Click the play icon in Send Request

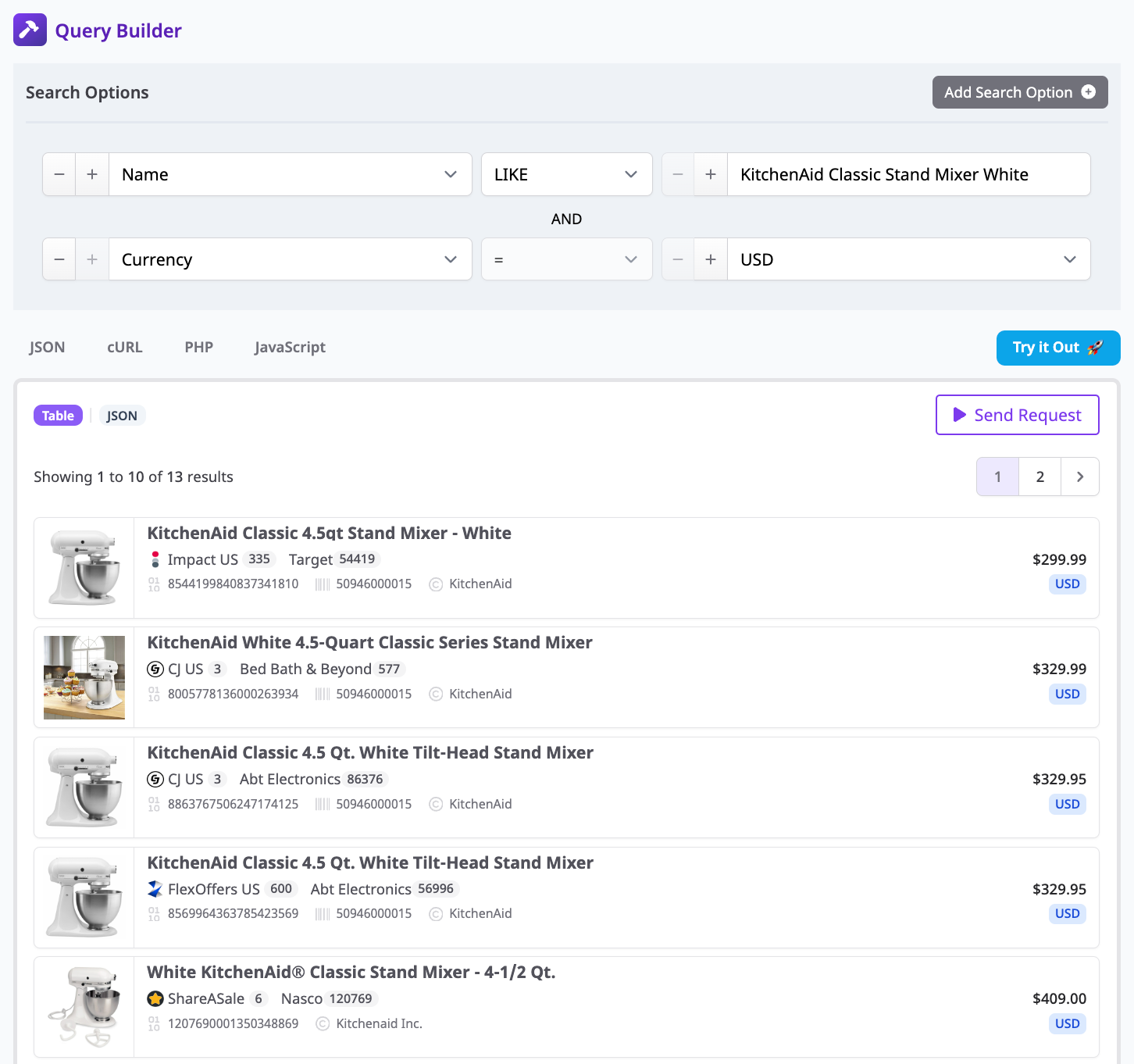(960, 415)
